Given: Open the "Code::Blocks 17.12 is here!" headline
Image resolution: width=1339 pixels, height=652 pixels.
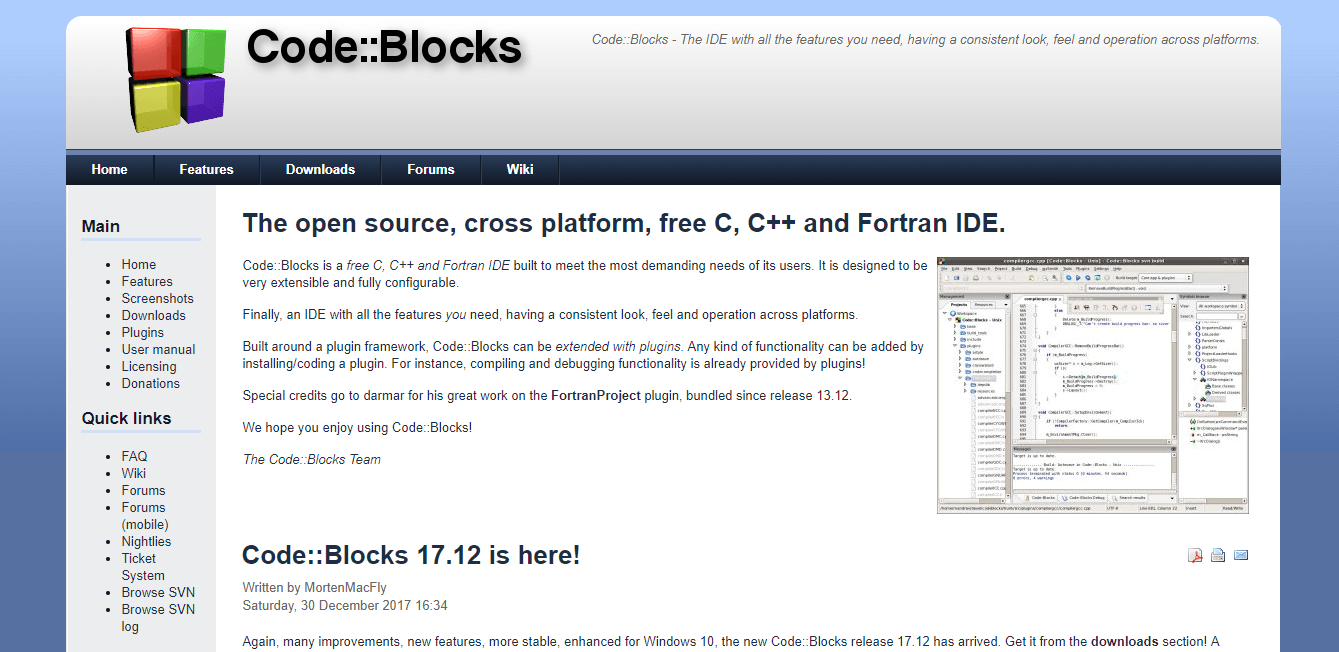Looking at the screenshot, I should pyautogui.click(x=411, y=555).
